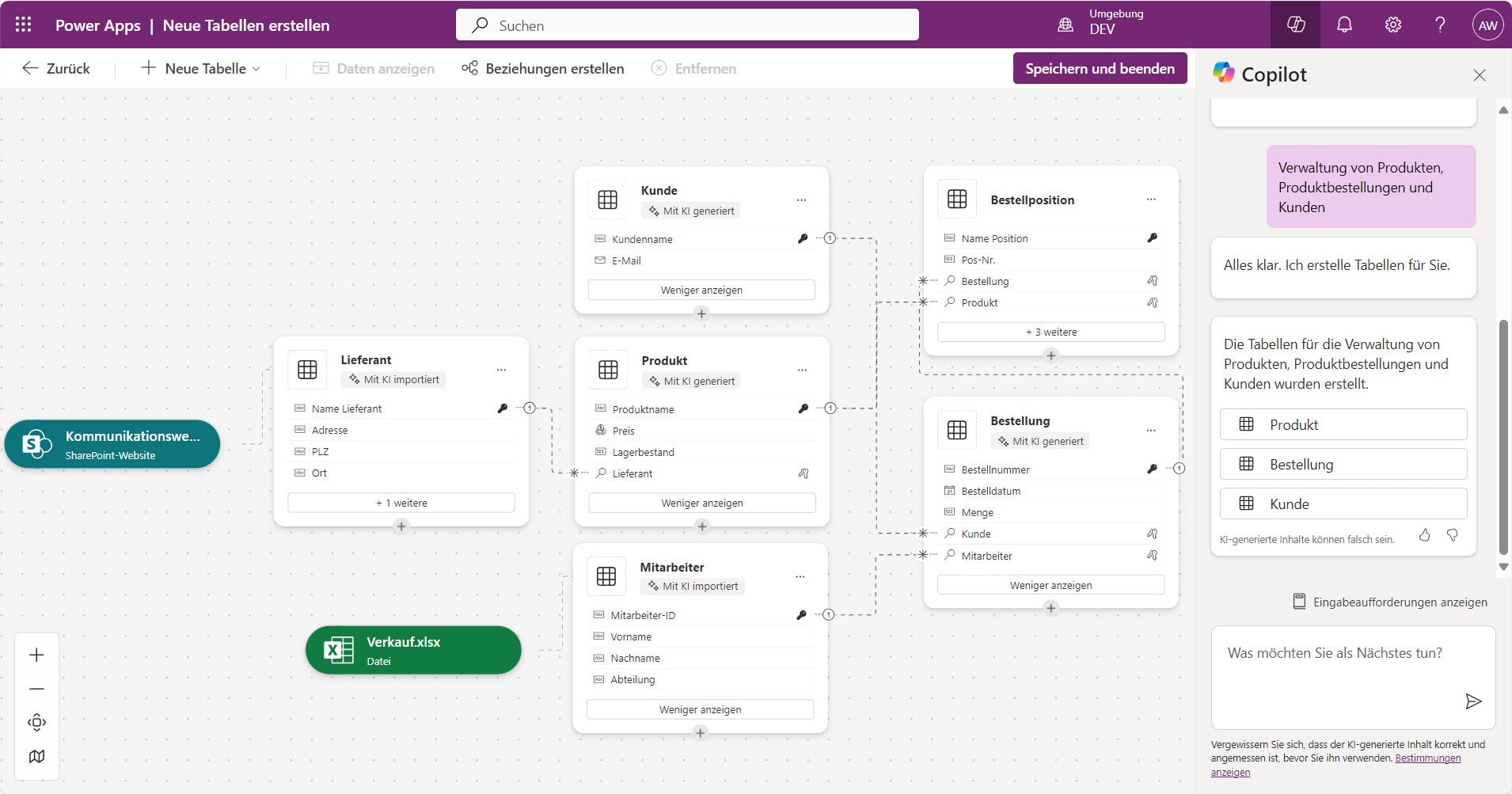Open the Neue Tabelle dropdown
The width and height of the screenshot is (1512, 794).
pyautogui.click(x=201, y=68)
